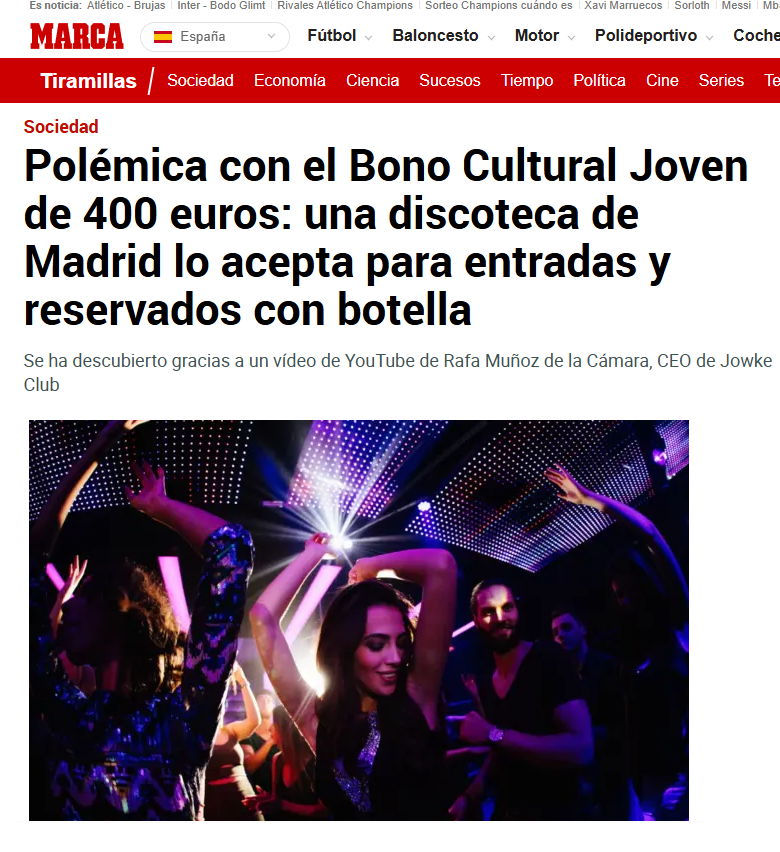Expand the Fútbol menu chevron
Screen dimensions: 780x852
tap(369, 37)
